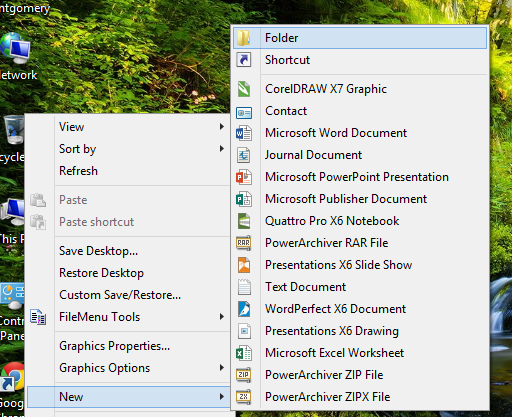
Task: Click the PowerPoint presentation icon
Action: (244, 177)
